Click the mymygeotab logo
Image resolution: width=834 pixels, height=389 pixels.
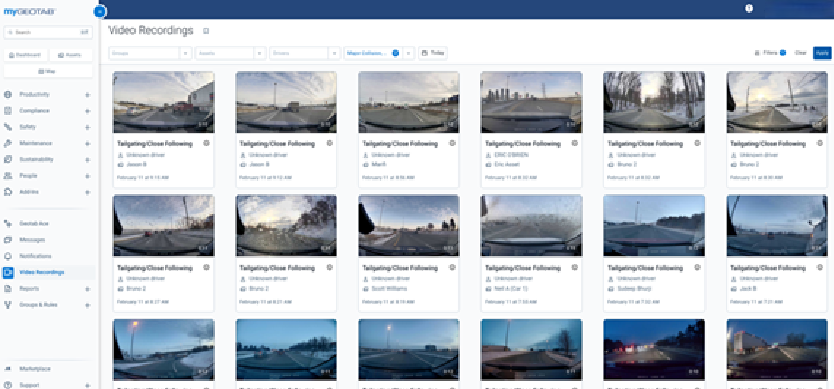tap(29, 11)
